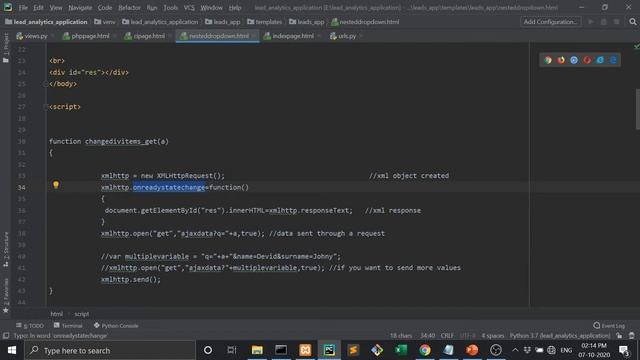Click the script breadcrumb below the editor
This screenshot has width=640, height=360.
81,314
